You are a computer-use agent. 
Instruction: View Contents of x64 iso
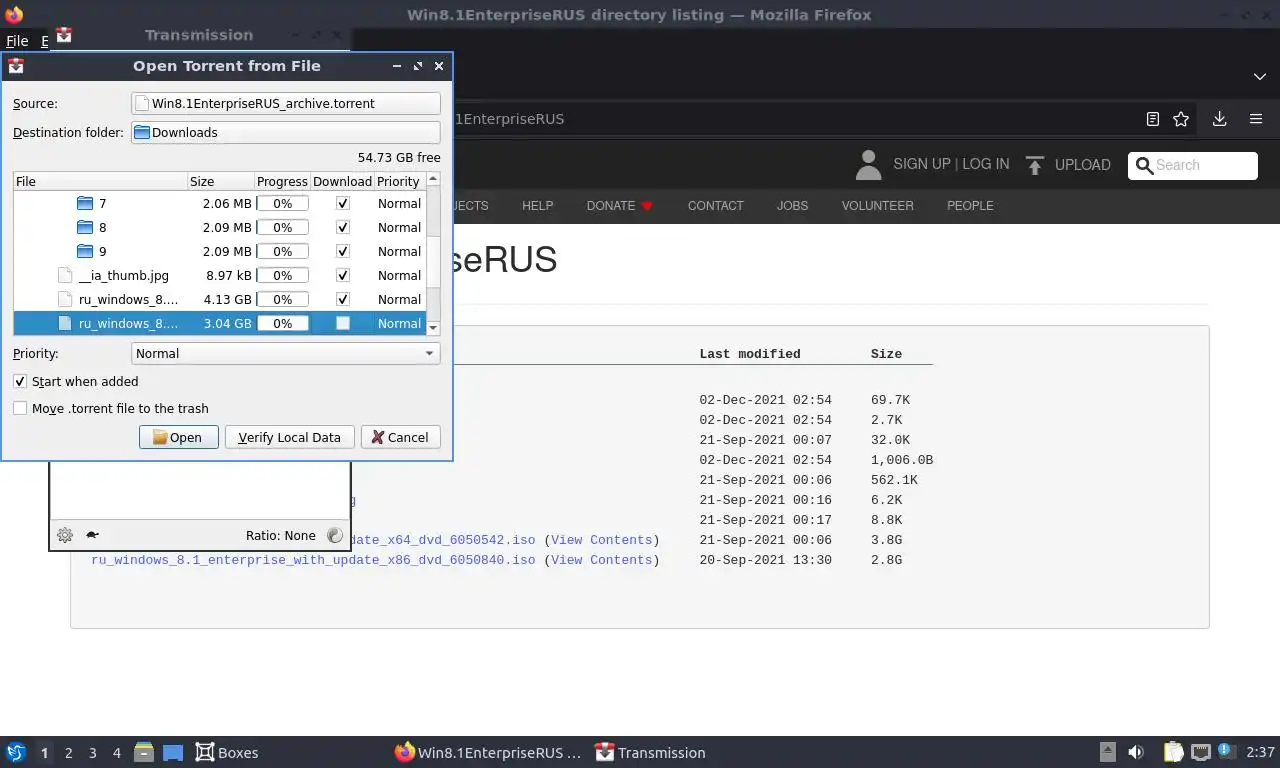(x=601, y=540)
